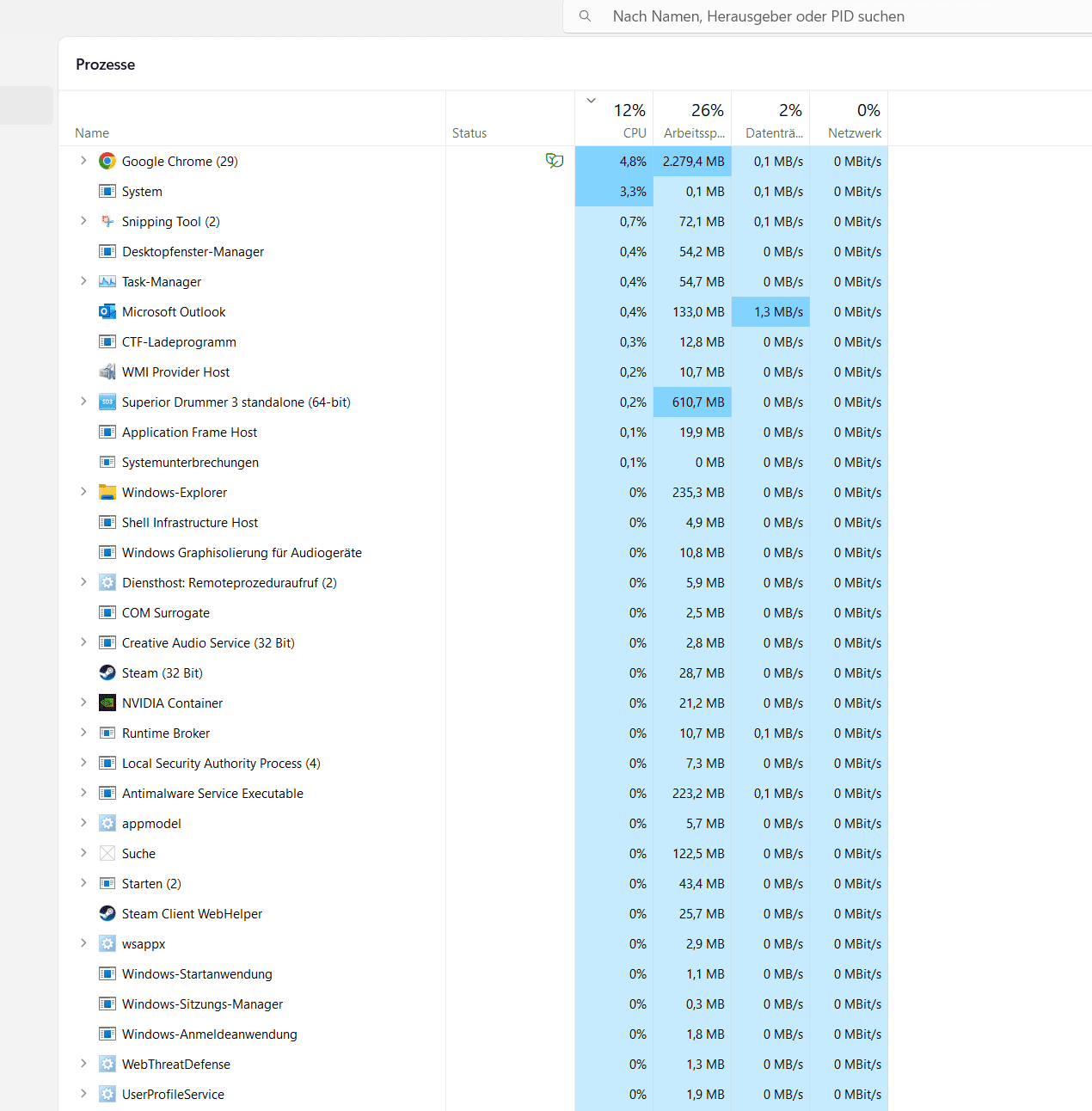Image resolution: width=1092 pixels, height=1111 pixels.
Task: Expand the Starten (2) group
Action: pyautogui.click(x=83, y=883)
